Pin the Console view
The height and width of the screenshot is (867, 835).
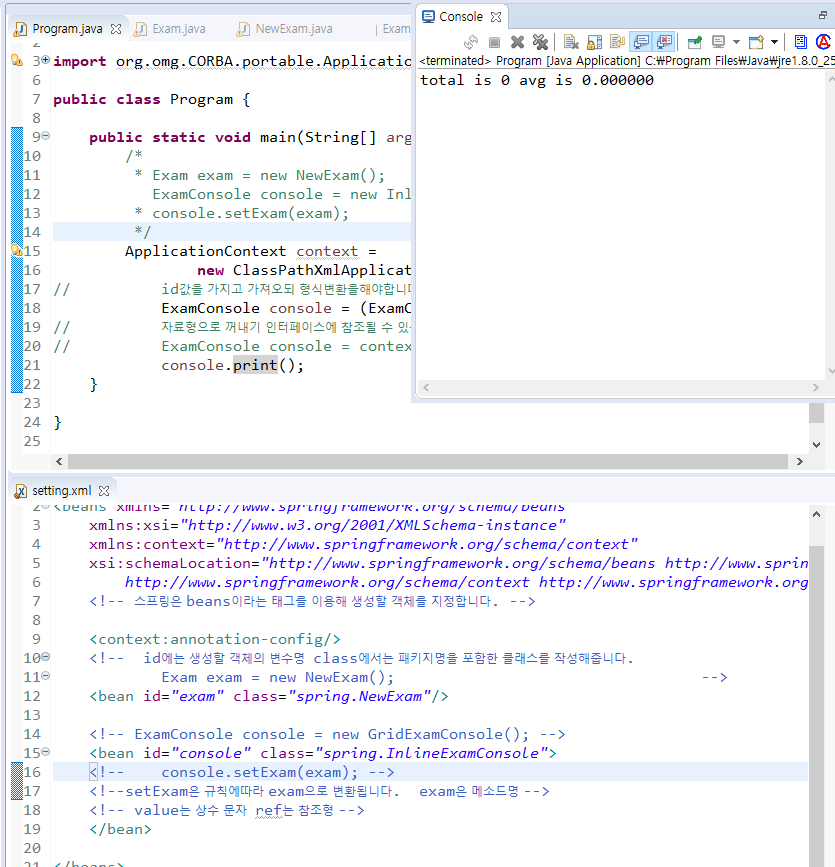(695, 42)
